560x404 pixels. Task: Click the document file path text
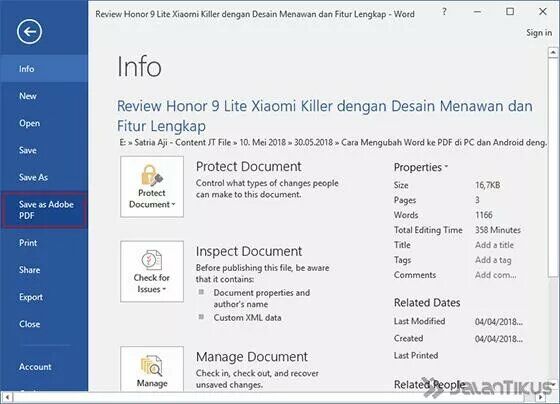point(333,143)
